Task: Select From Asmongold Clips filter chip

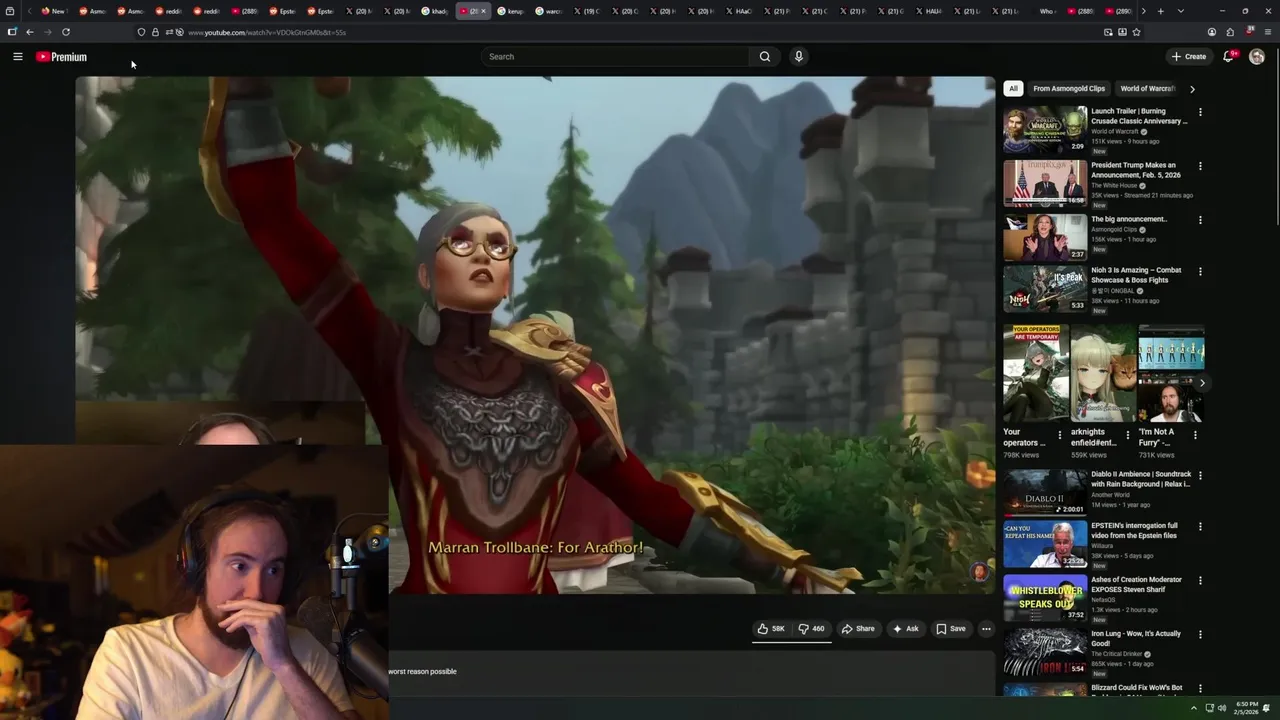Action: point(1069,89)
